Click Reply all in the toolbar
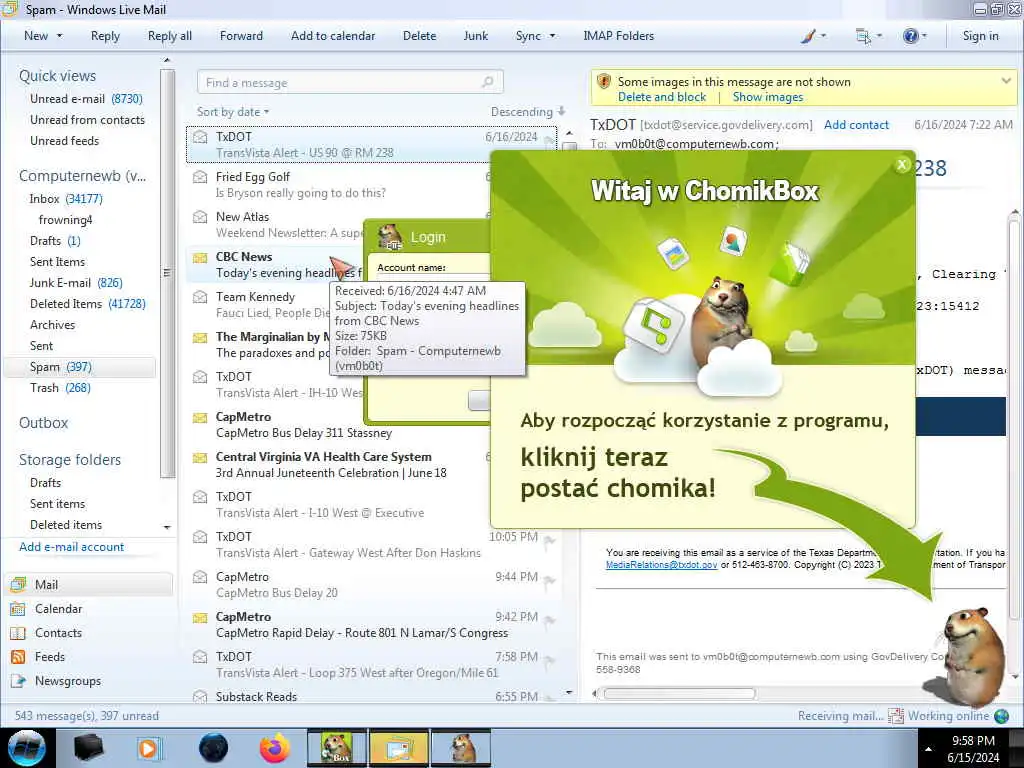 170,36
